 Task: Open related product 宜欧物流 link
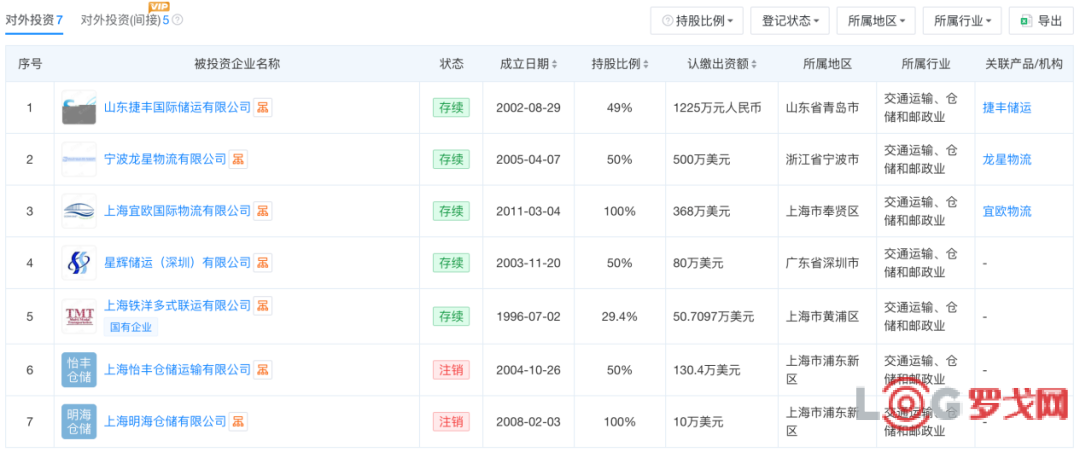(x=1007, y=211)
